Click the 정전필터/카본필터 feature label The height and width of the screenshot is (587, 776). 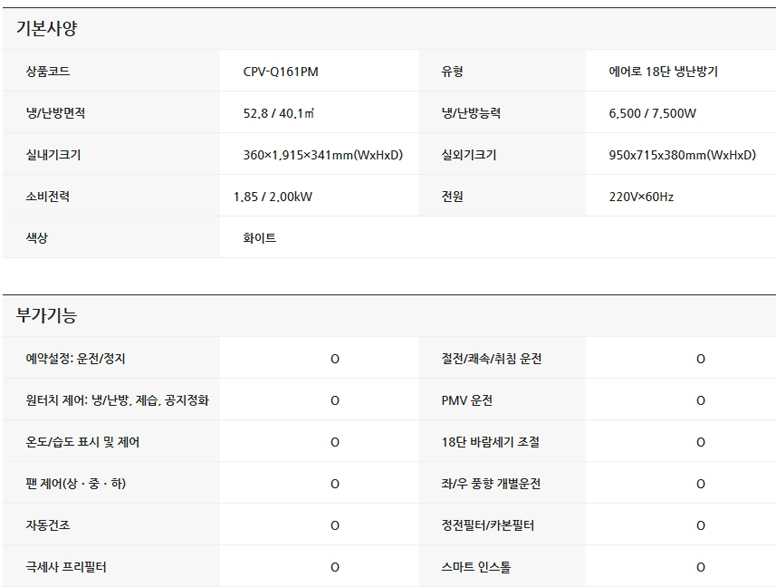click(487, 525)
